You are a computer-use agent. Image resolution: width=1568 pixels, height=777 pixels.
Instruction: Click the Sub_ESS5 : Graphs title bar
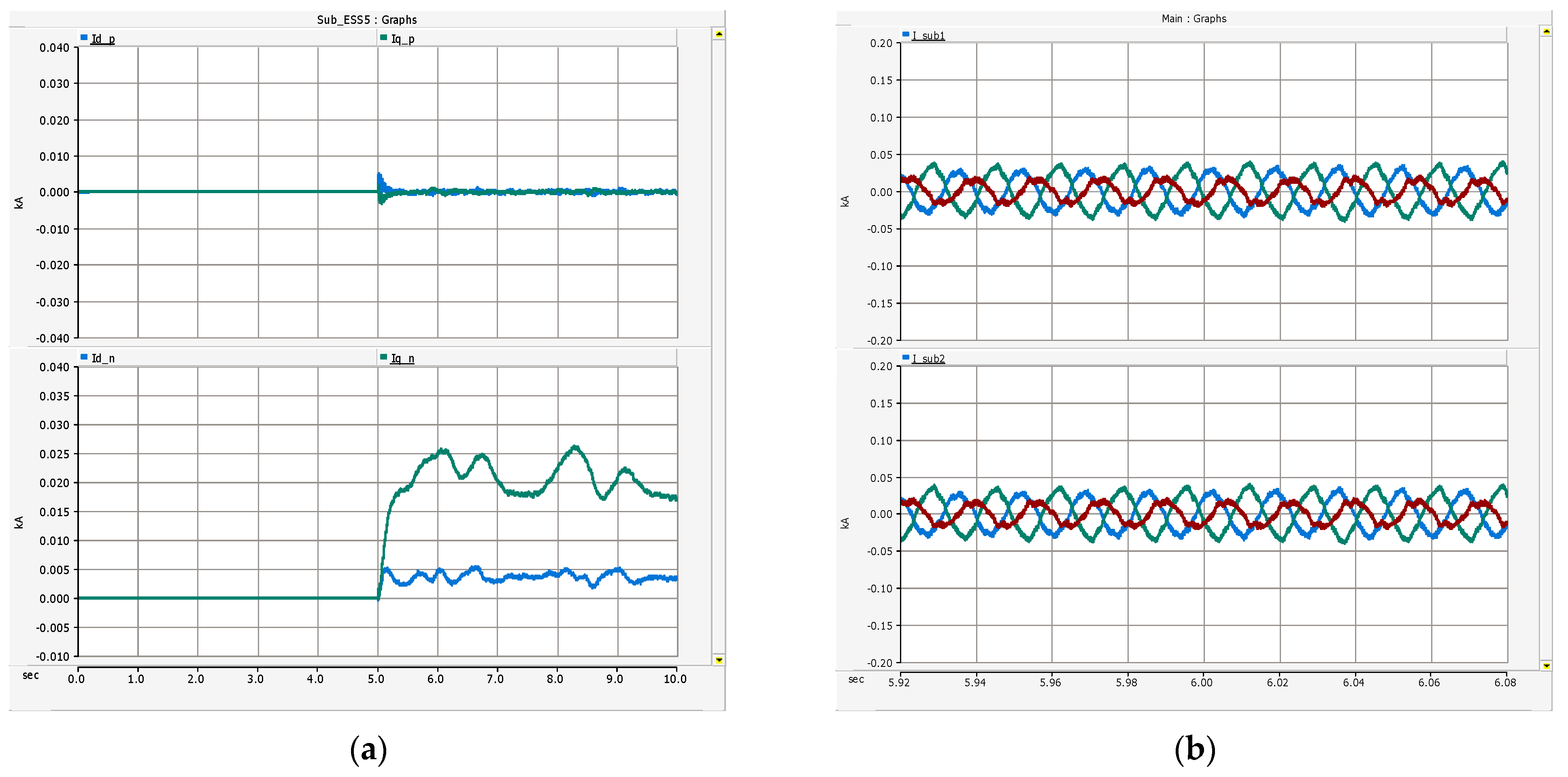pos(366,19)
